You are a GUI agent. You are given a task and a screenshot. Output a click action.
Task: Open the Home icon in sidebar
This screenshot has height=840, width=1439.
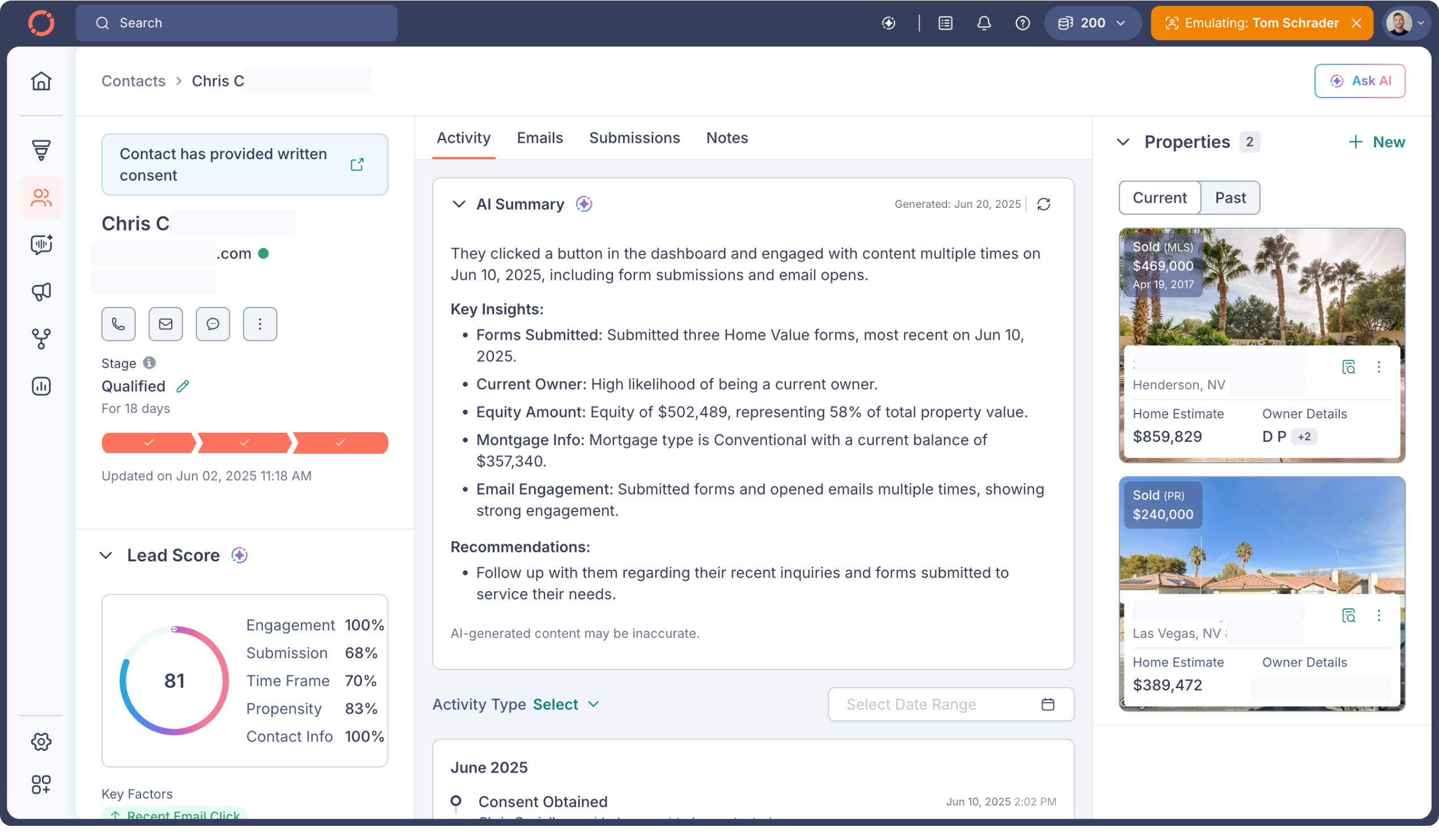pos(41,81)
